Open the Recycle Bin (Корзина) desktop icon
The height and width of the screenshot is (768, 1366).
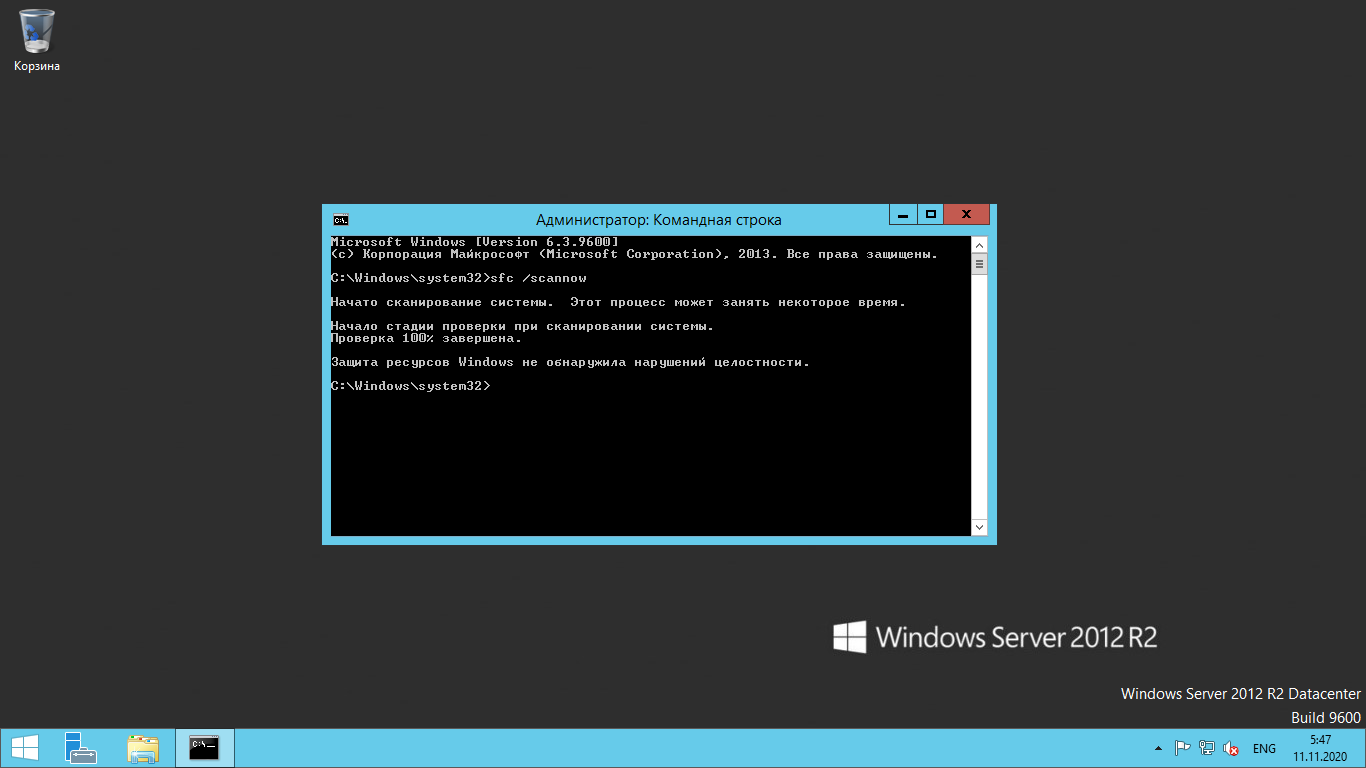37,40
